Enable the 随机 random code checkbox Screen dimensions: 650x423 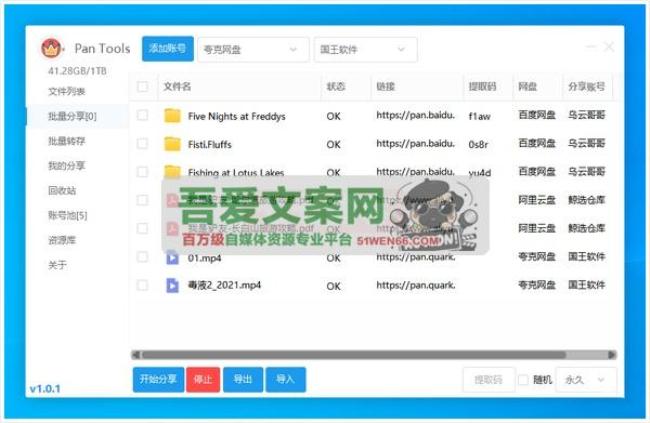click(x=523, y=379)
